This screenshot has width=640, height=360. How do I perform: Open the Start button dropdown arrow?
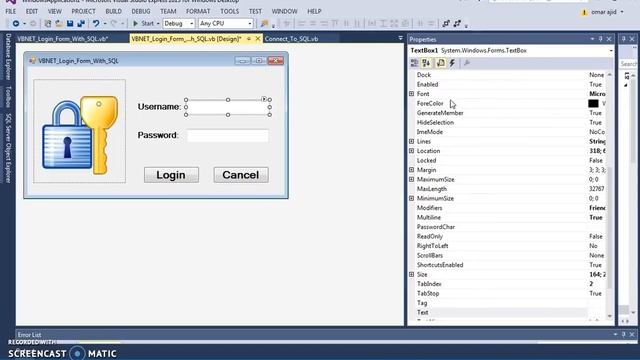158,24
